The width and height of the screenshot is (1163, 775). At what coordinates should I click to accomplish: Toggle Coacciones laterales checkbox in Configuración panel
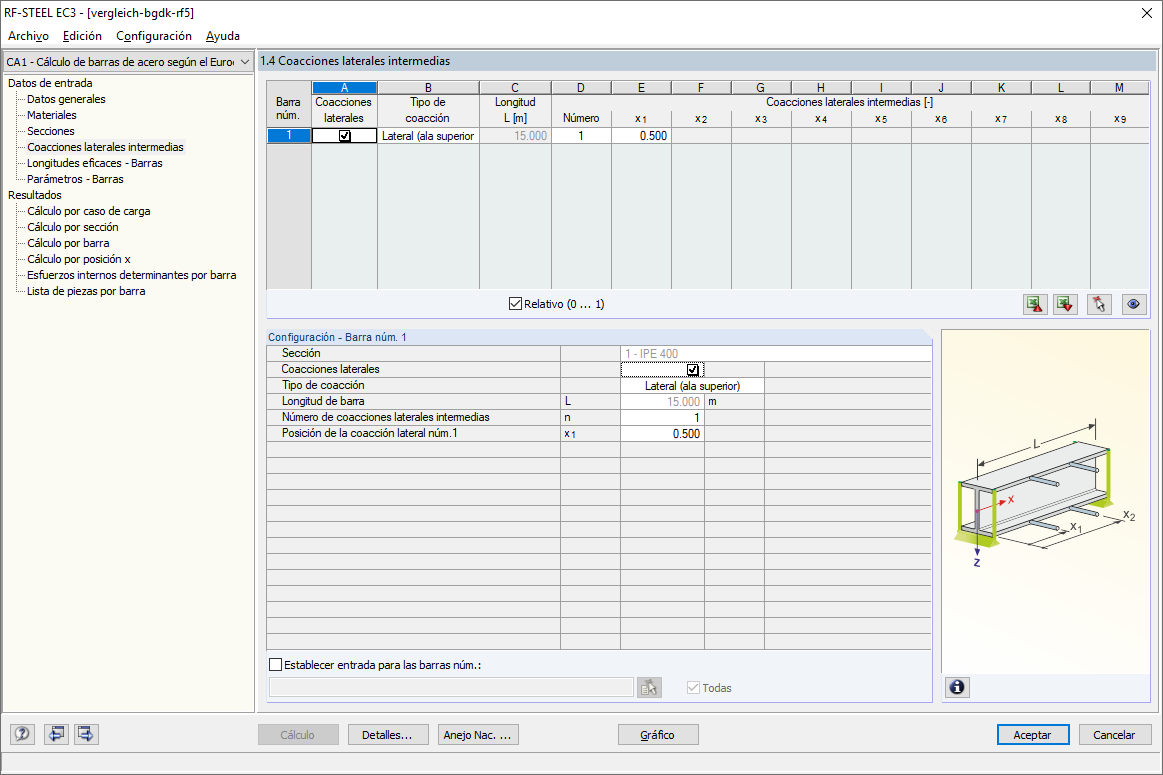click(x=692, y=369)
